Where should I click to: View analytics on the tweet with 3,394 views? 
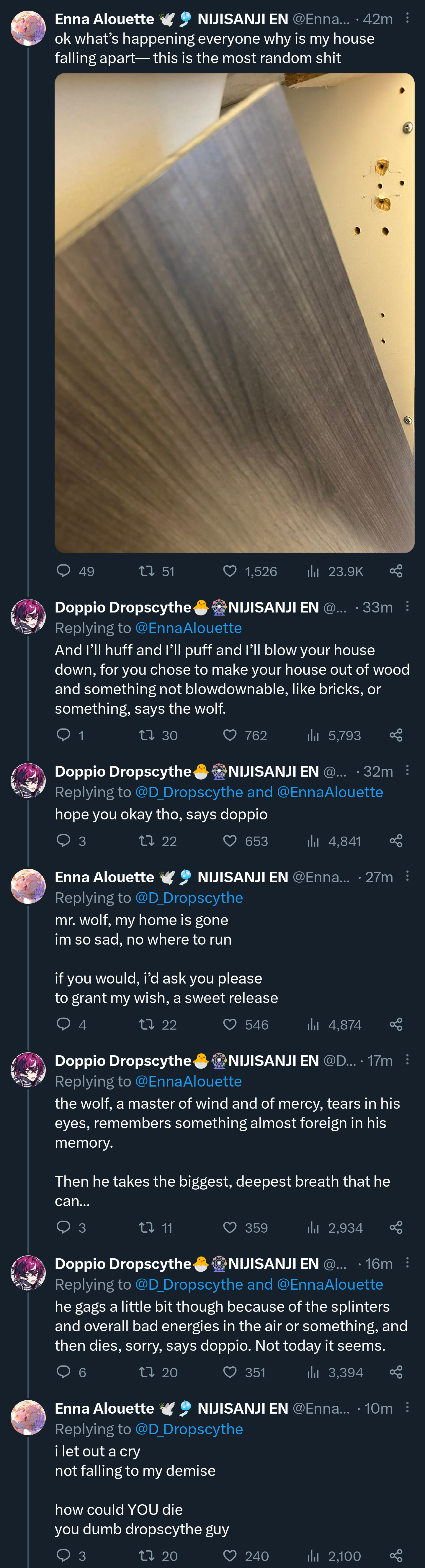[313, 1372]
